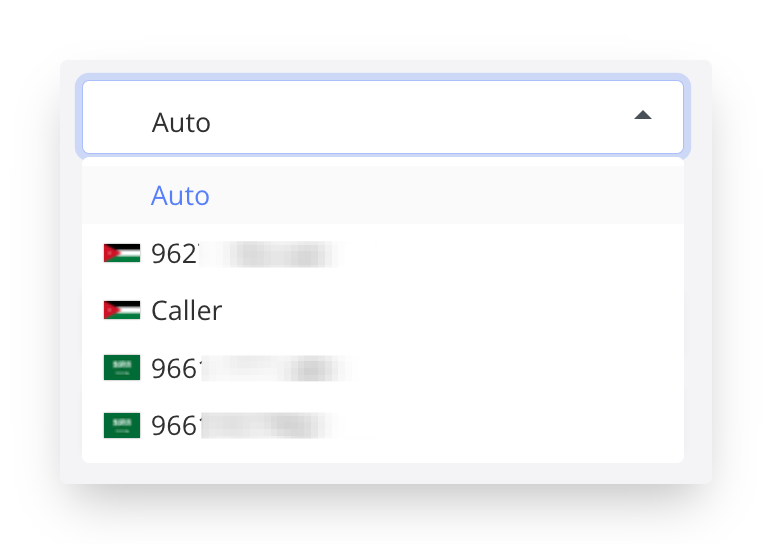Pick the first number starting with 966

click(x=383, y=368)
